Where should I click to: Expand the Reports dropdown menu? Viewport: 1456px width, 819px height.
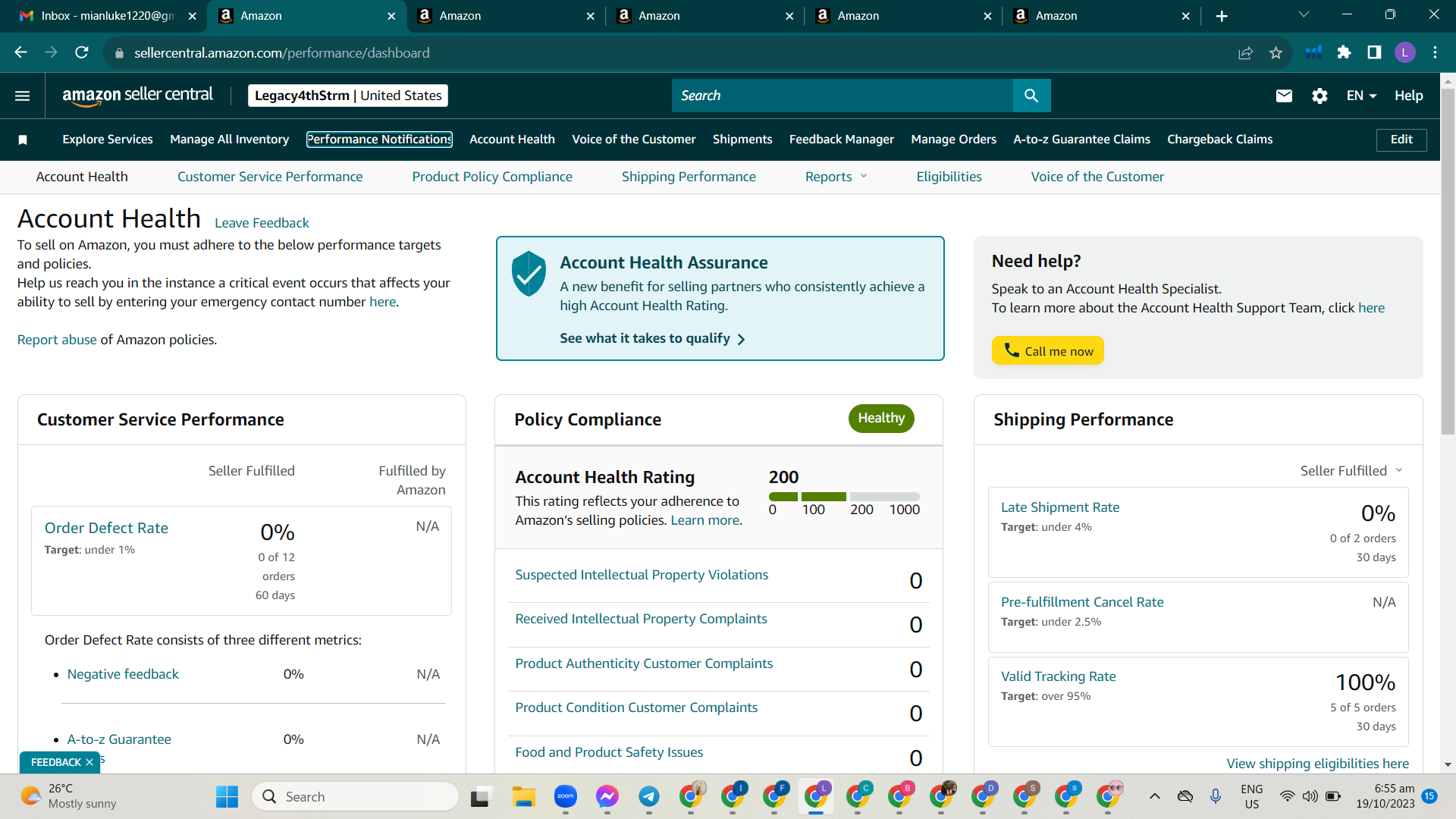point(836,177)
